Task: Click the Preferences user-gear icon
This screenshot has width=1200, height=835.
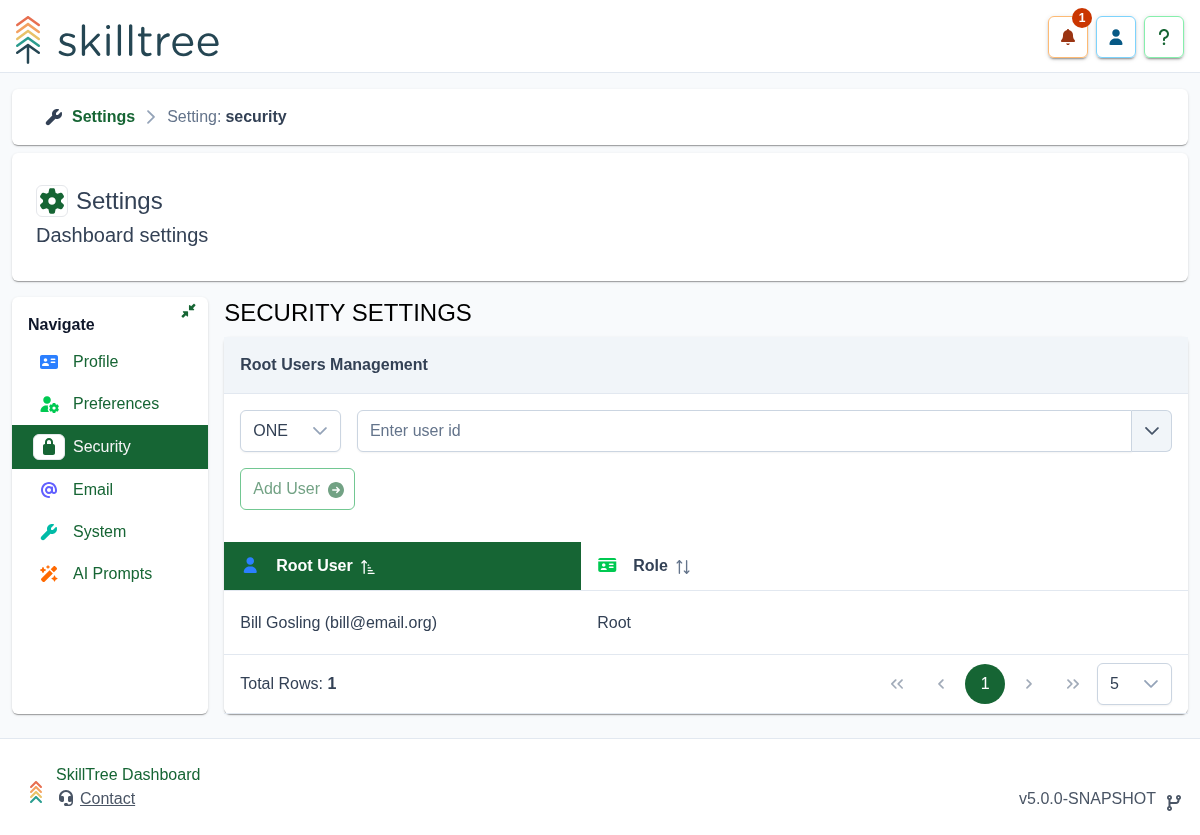Action: pos(49,404)
